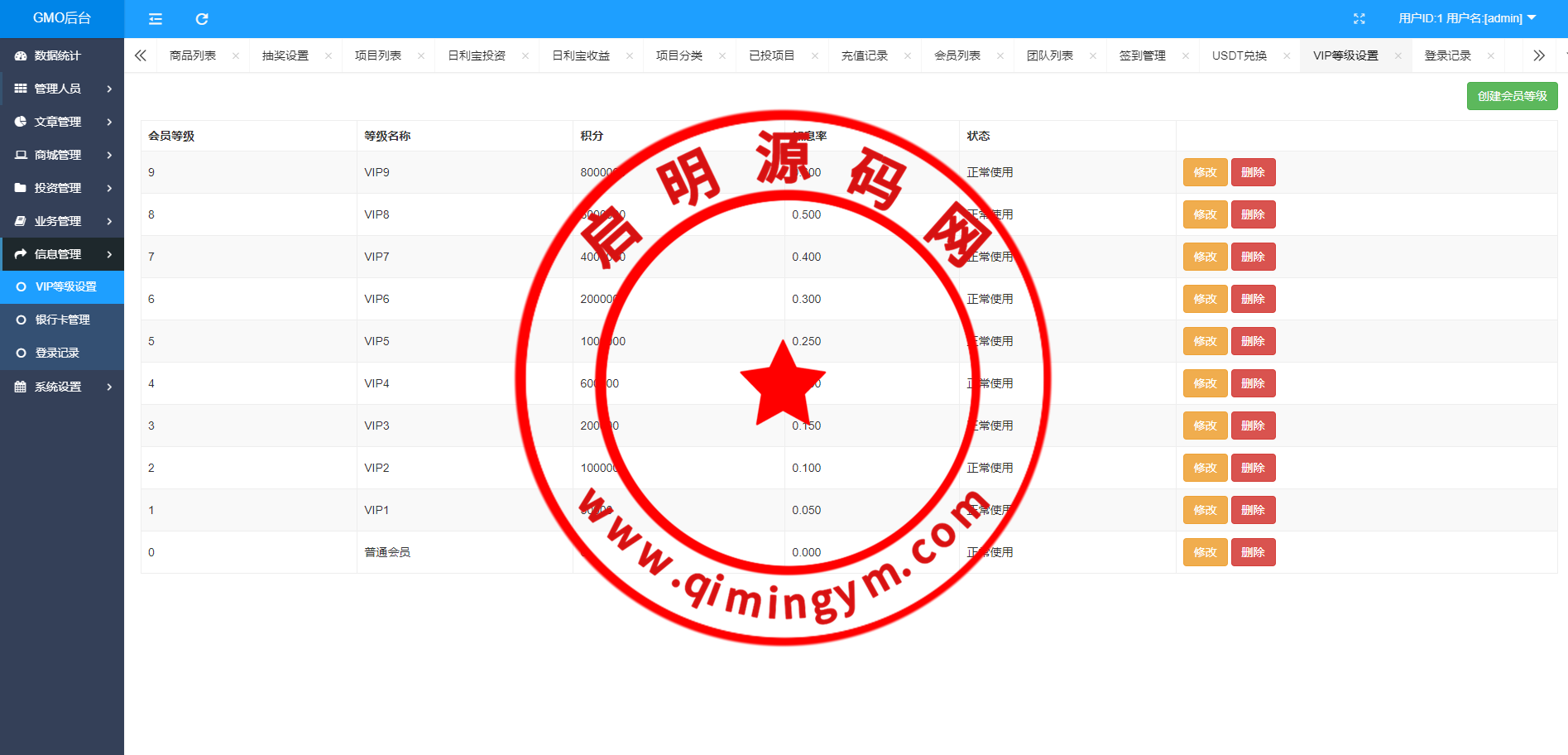The width and height of the screenshot is (1568, 755).
Task: Open 银行卡管理 in the sidebar
Action: pyautogui.click(x=63, y=320)
